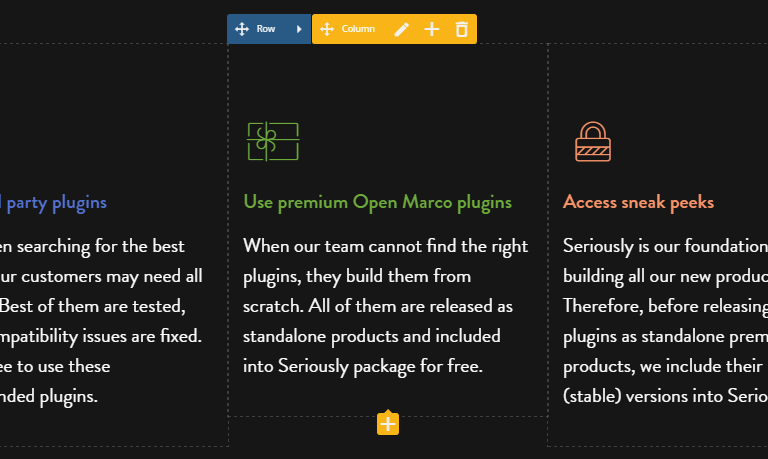Add element with the Column plus icon
The height and width of the screenshot is (459, 768).
(x=432, y=29)
